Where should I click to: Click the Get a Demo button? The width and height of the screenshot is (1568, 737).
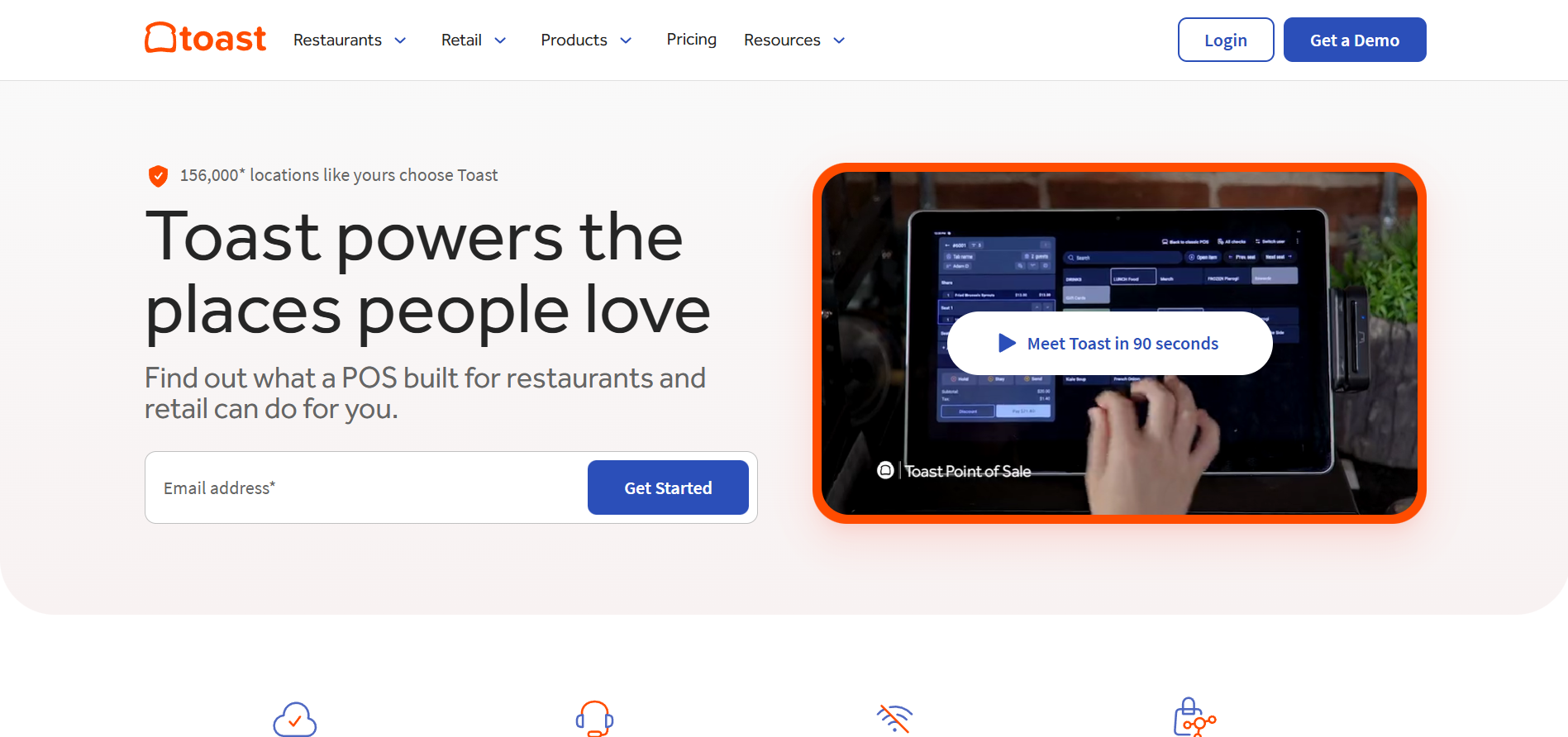1355,40
